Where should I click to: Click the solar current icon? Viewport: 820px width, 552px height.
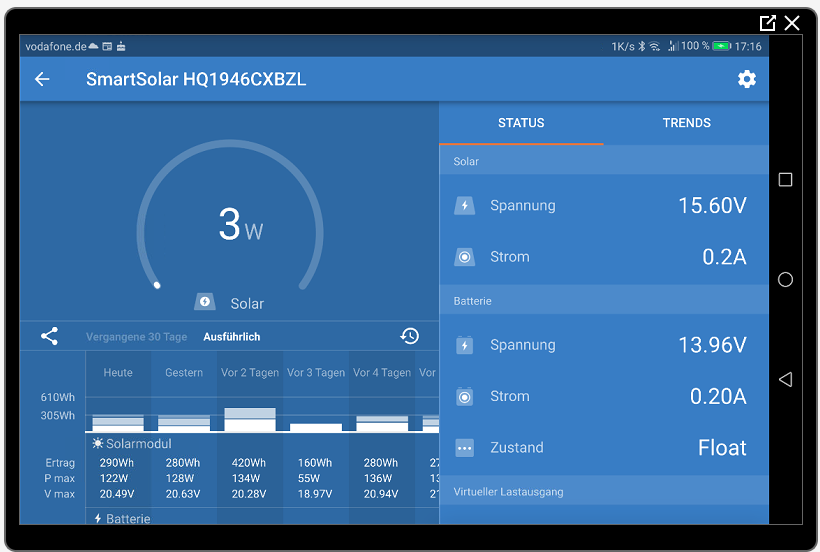(x=464, y=257)
